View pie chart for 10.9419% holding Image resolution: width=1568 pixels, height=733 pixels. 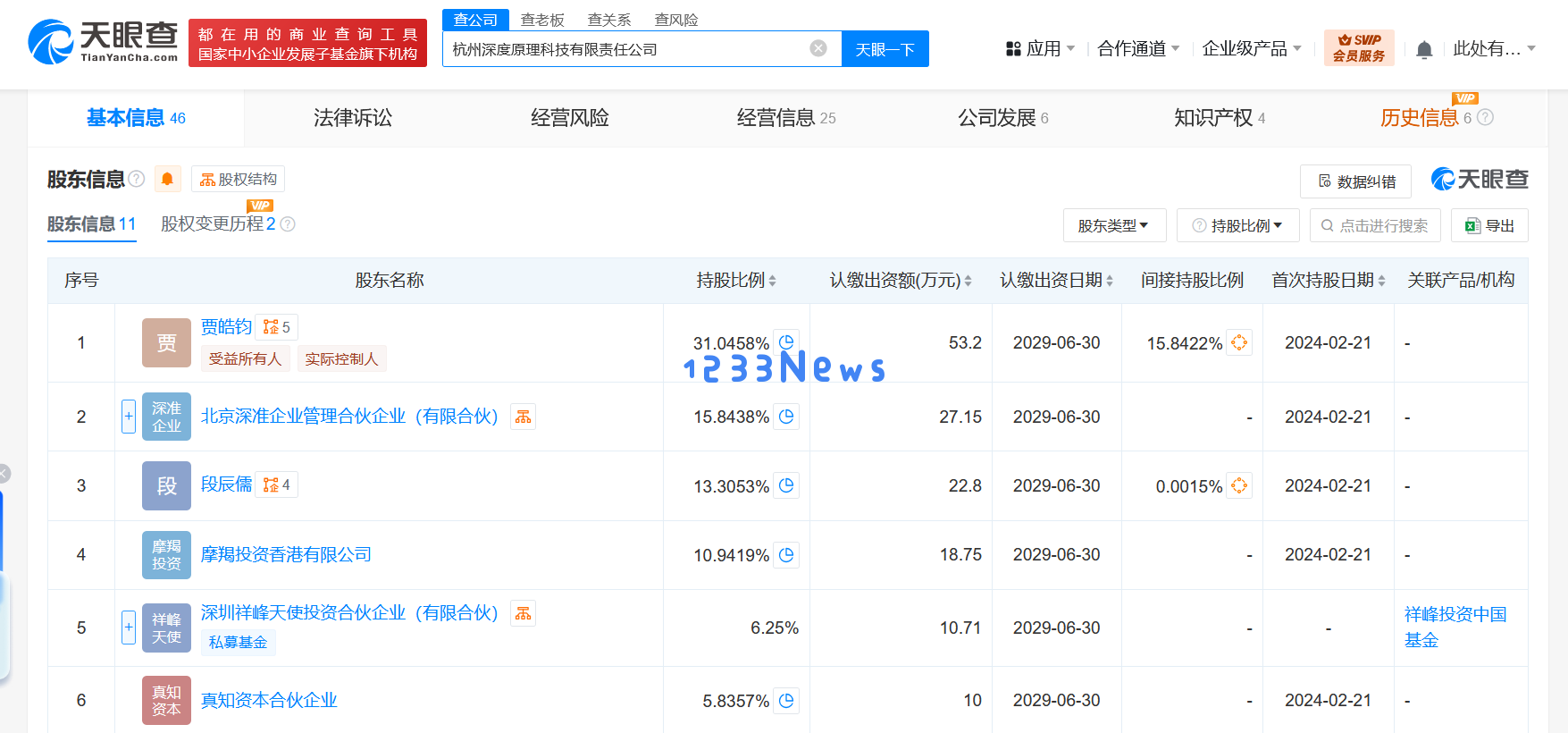(786, 555)
